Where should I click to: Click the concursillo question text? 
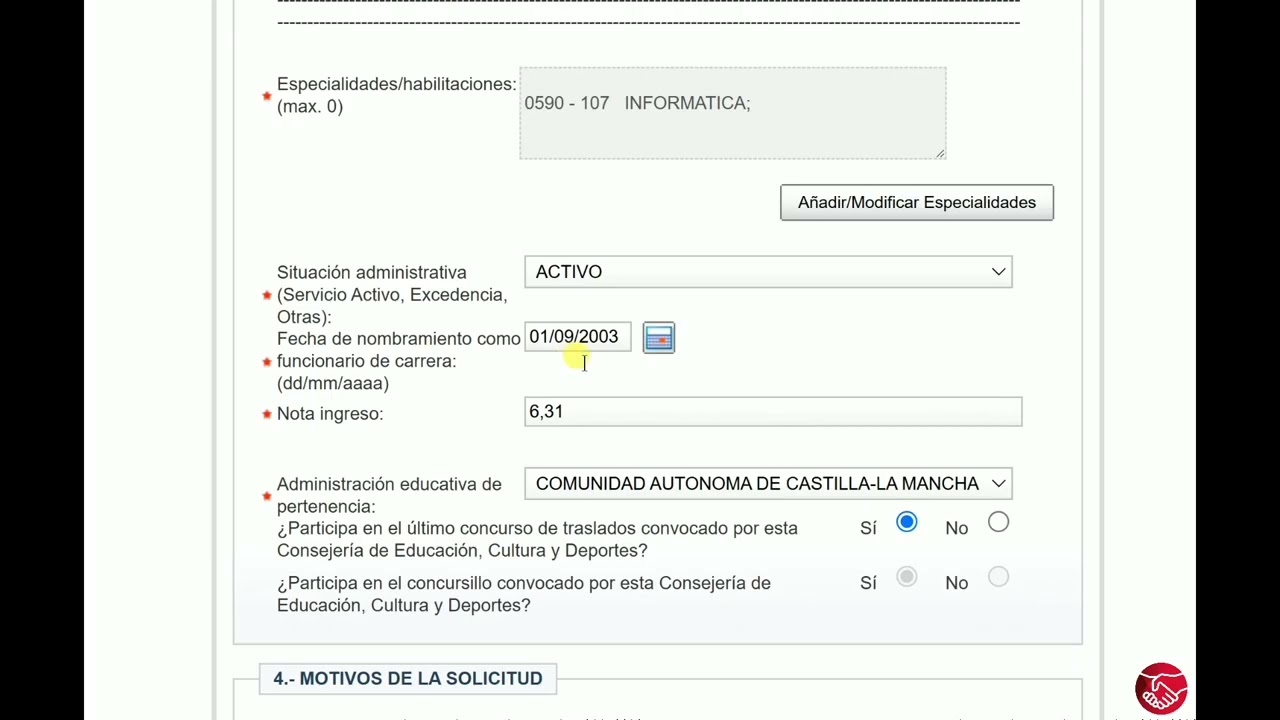[524, 594]
